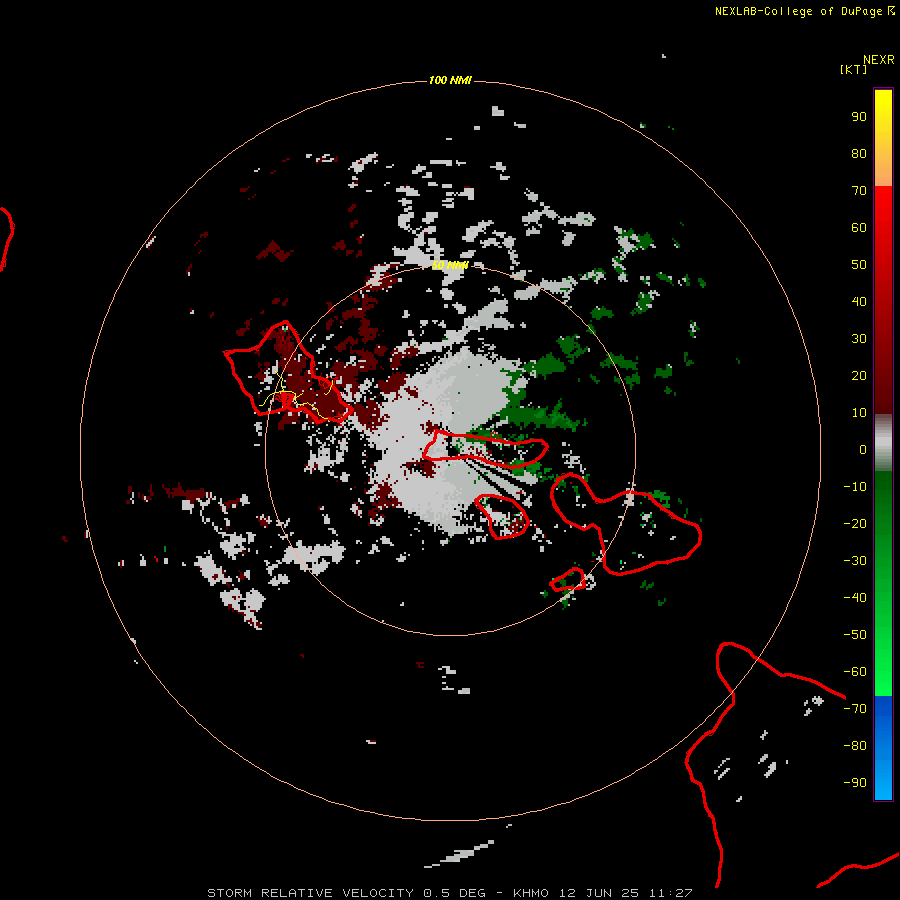This screenshot has height=900, width=900.
Task: Pick the blue segment of the color bar
Action: tap(883, 748)
